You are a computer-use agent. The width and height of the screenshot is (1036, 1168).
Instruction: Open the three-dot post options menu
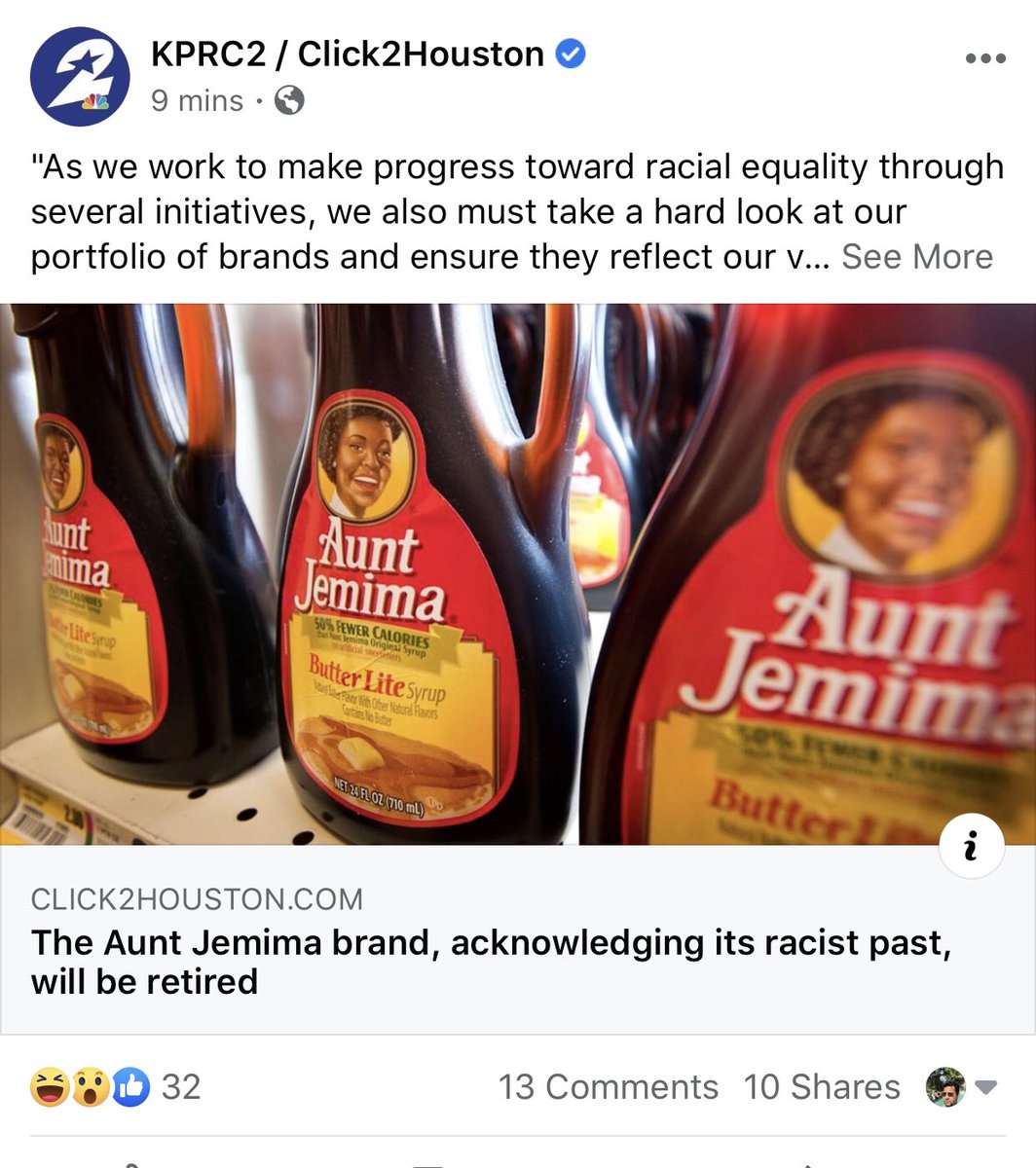click(984, 59)
